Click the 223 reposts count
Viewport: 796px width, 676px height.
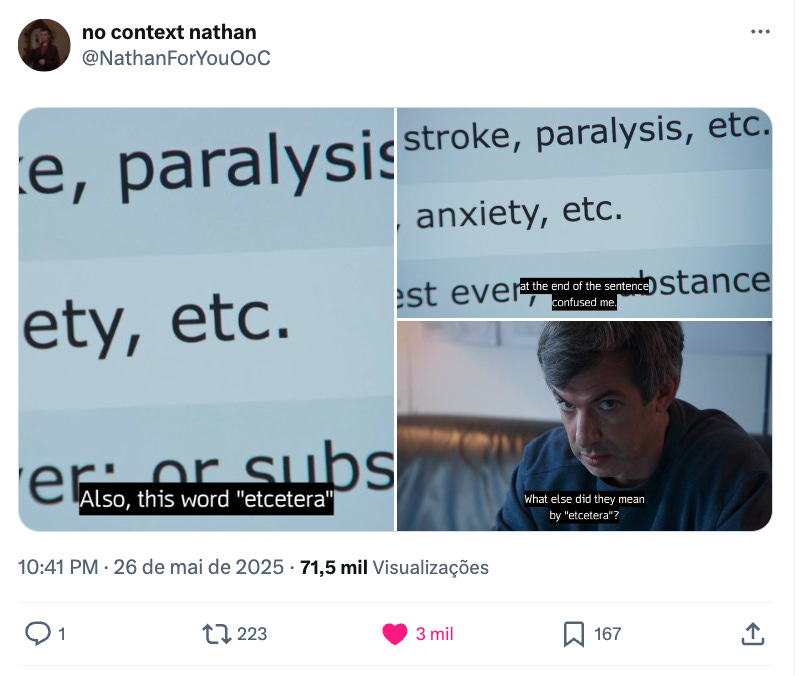[x=252, y=634]
